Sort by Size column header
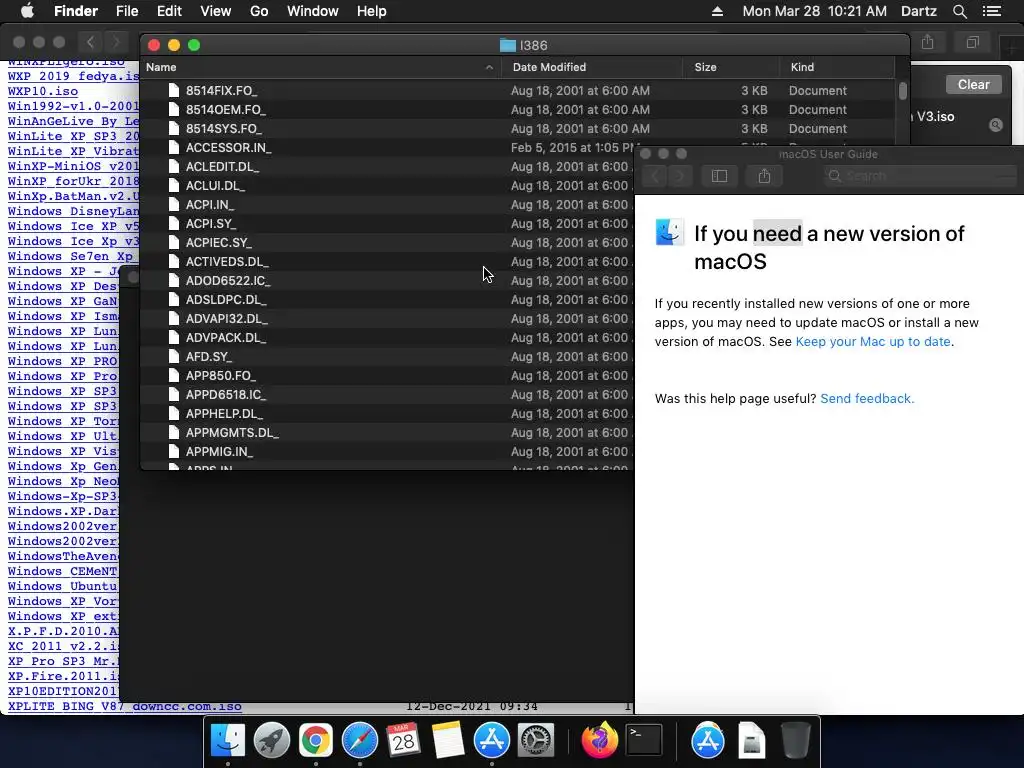Image resolution: width=1024 pixels, height=768 pixels. (731, 67)
